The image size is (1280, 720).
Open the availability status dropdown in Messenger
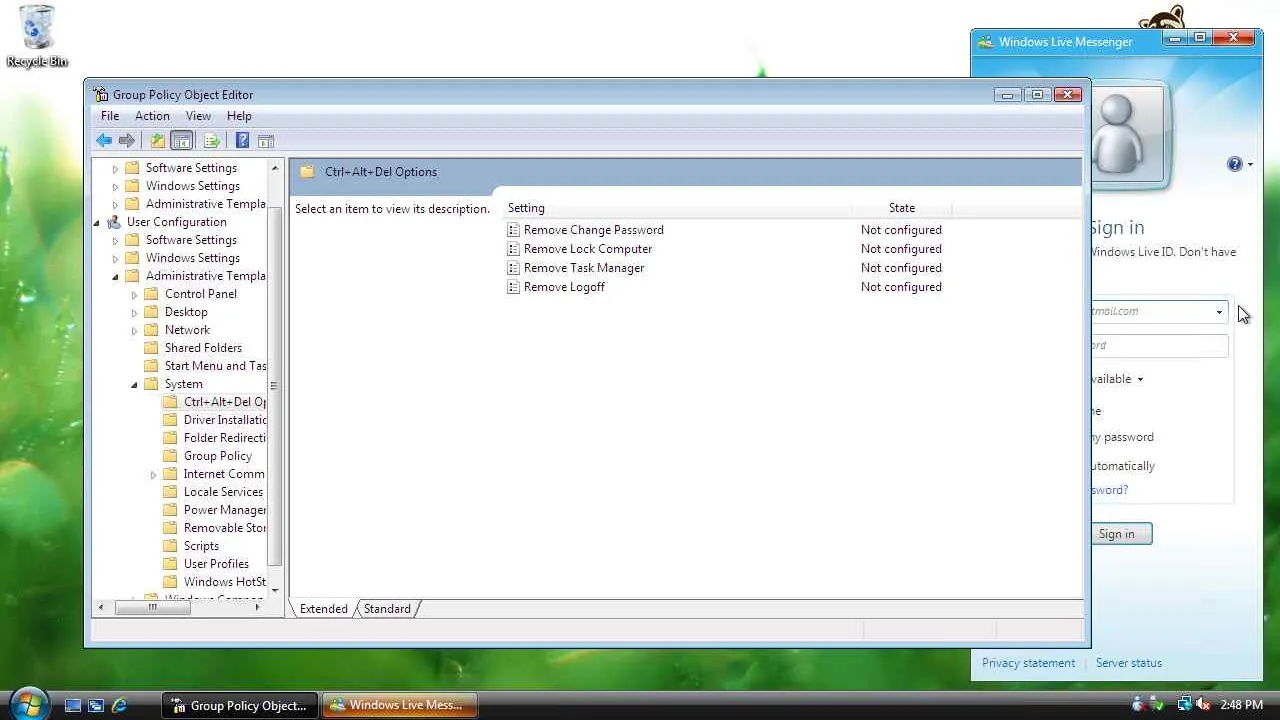(x=1140, y=379)
